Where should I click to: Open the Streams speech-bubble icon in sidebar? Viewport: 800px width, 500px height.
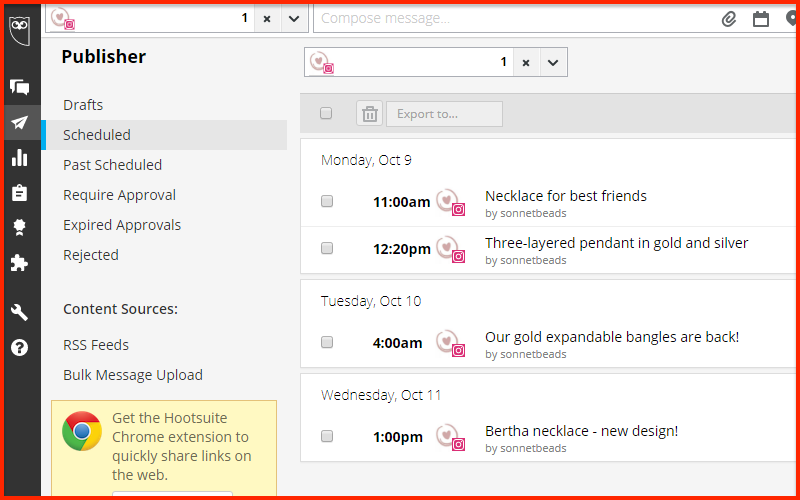(x=19, y=87)
